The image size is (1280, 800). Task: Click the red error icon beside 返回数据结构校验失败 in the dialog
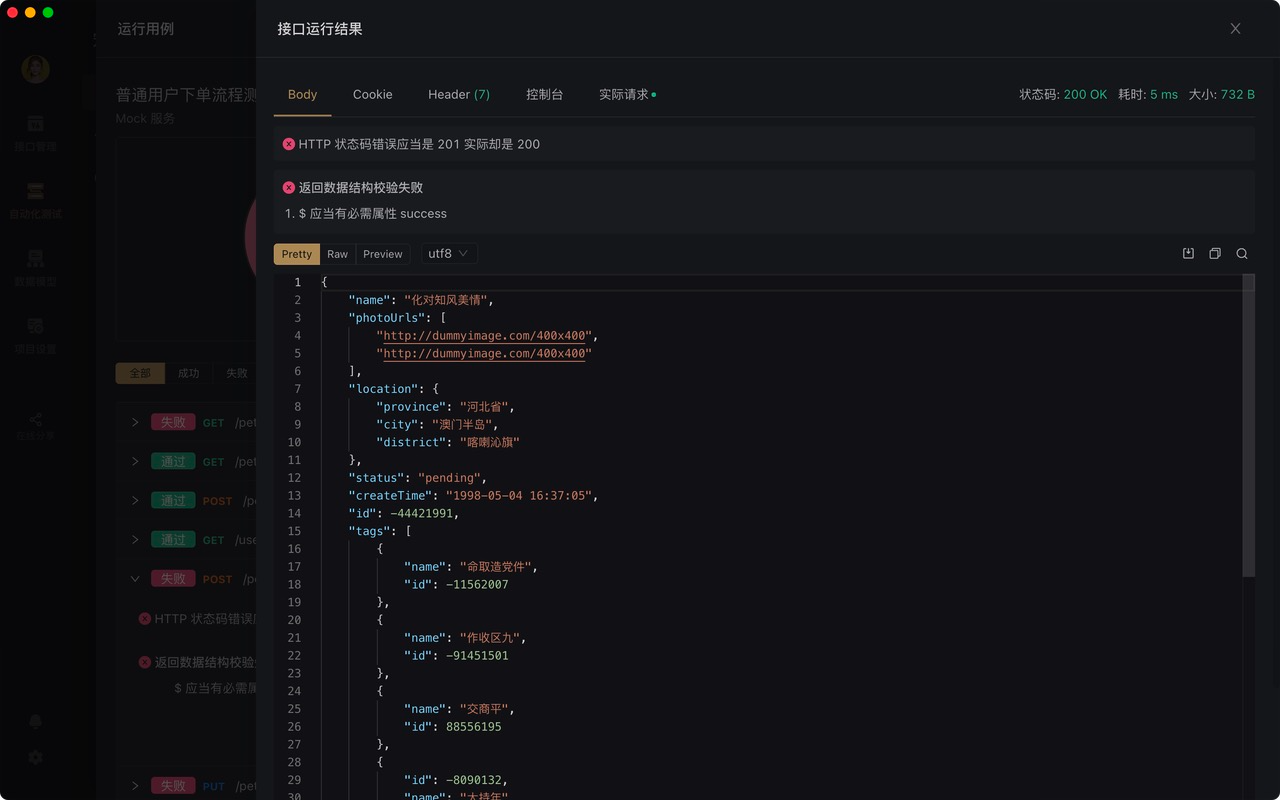[289, 188]
